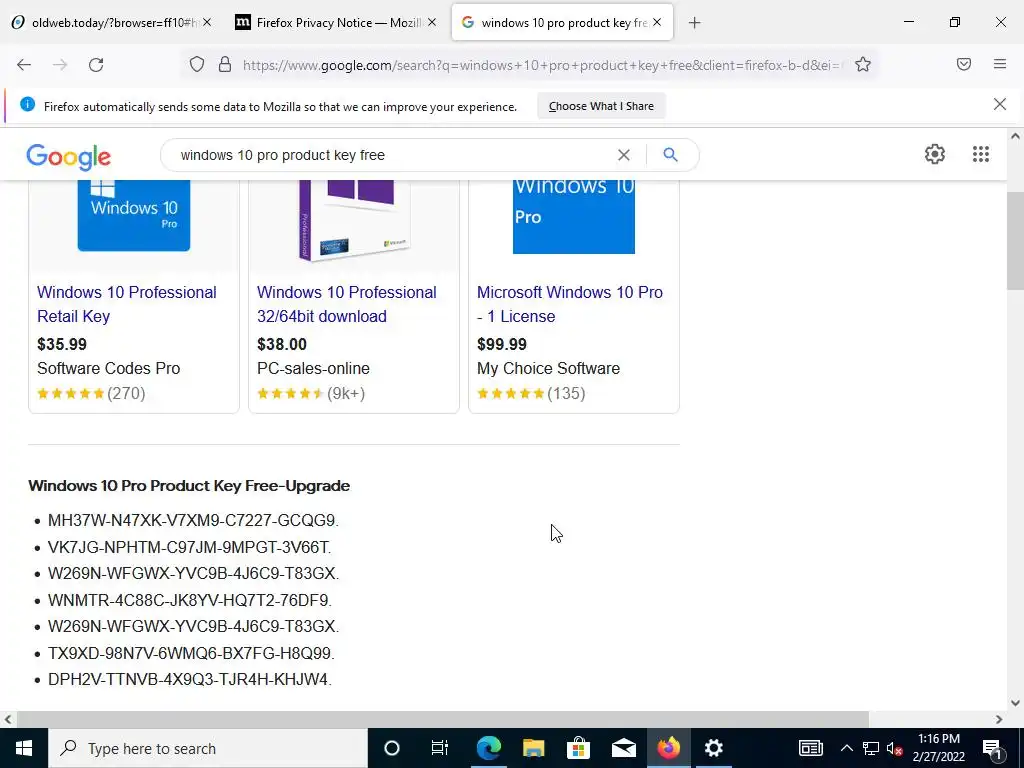Open Cortana circle in taskbar
The height and width of the screenshot is (768, 1024).
pyautogui.click(x=392, y=748)
